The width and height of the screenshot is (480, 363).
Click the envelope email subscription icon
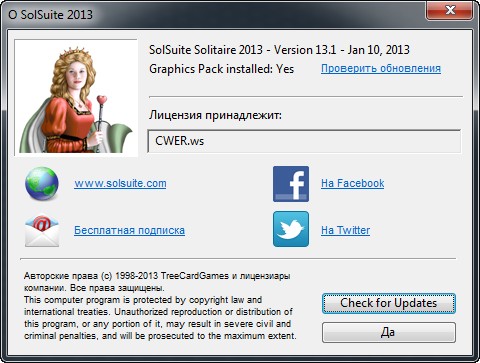(x=42, y=230)
